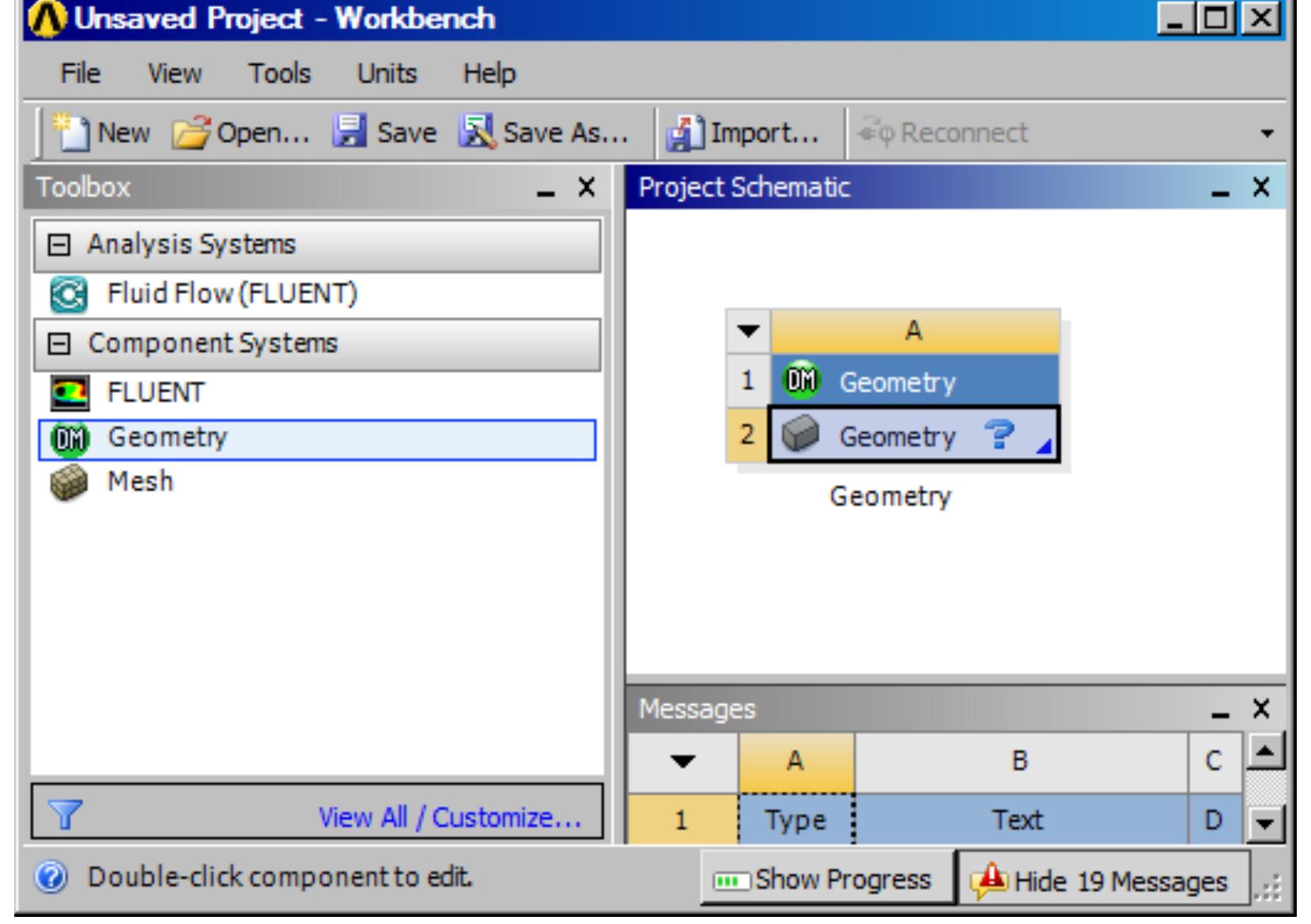The height and width of the screenshot is (924, 1311).
Task: Select the Type cell in Messages table
Action: click(x=795, y=820)
